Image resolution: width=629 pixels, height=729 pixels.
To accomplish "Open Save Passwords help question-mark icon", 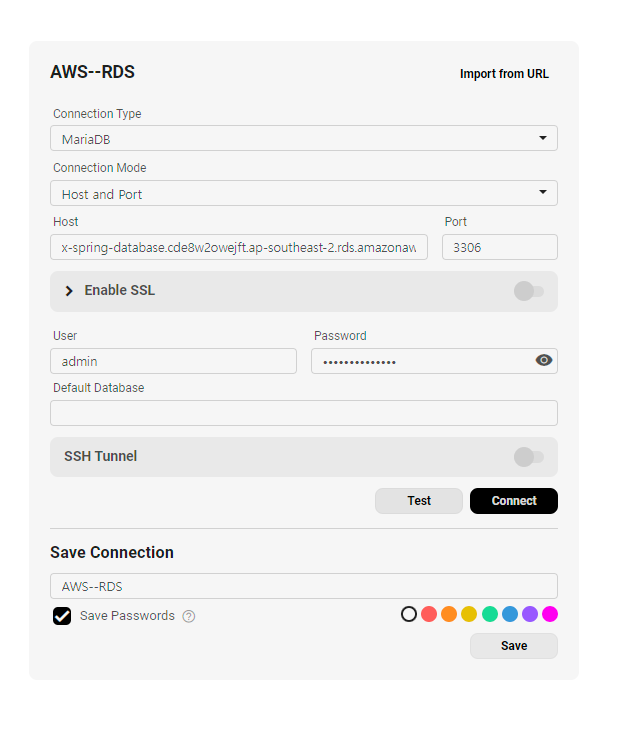I will pyautogui.click(x=189, y=616).
